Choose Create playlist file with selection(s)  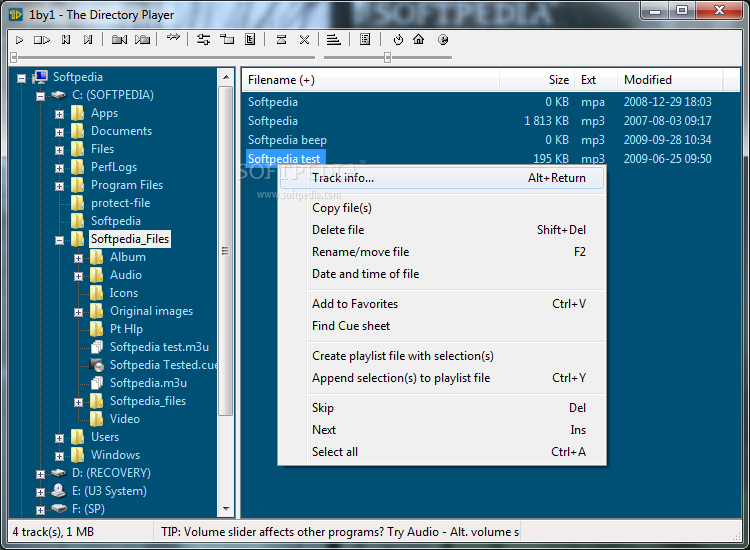point(442,356)
